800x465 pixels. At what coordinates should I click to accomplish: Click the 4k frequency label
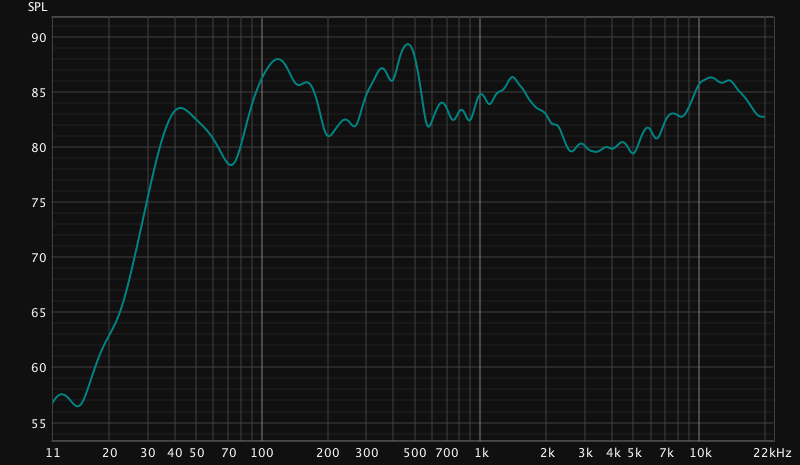point(613,453)
